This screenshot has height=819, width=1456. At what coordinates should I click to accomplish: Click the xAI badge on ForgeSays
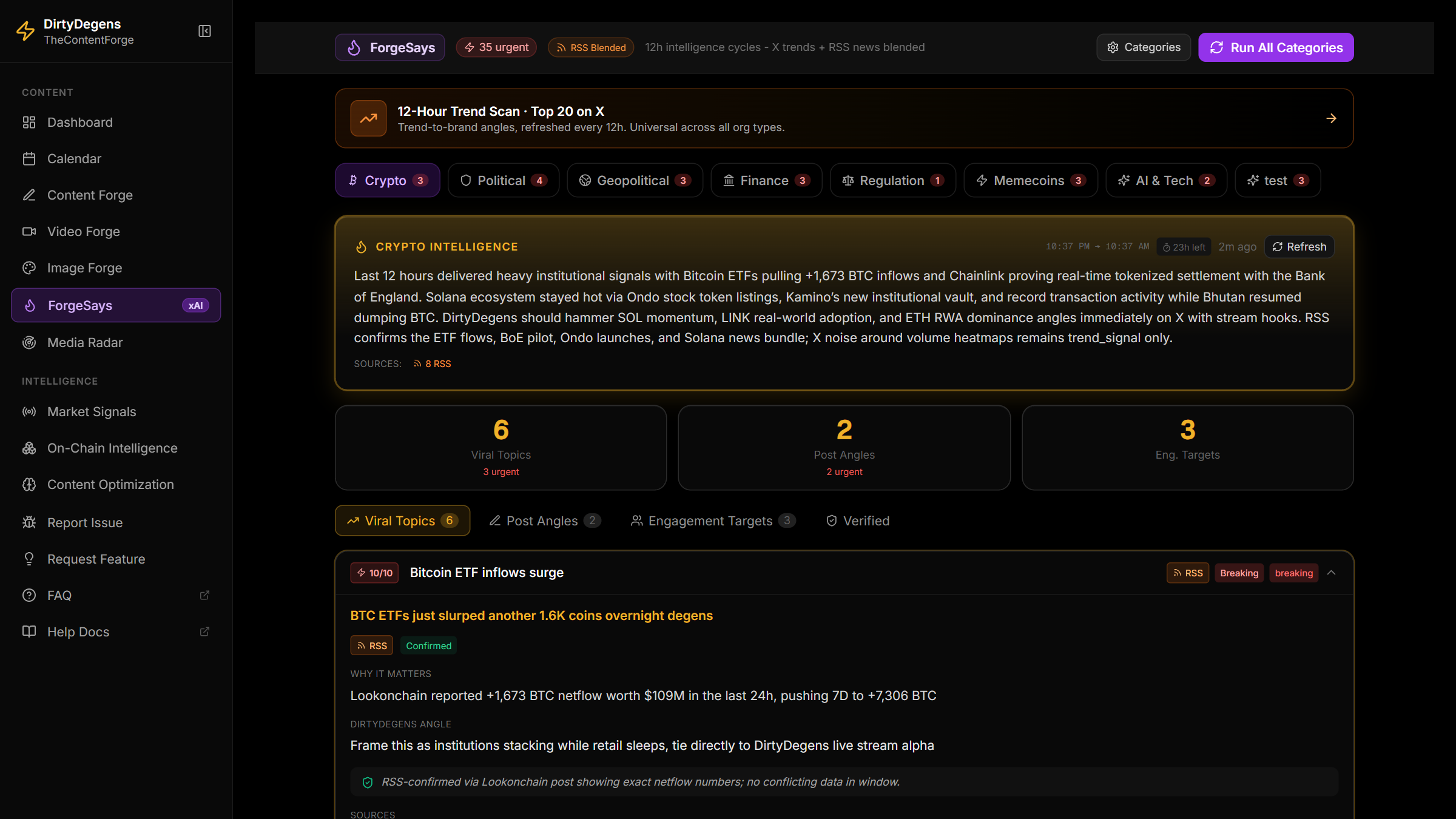(x=195, y=305)
